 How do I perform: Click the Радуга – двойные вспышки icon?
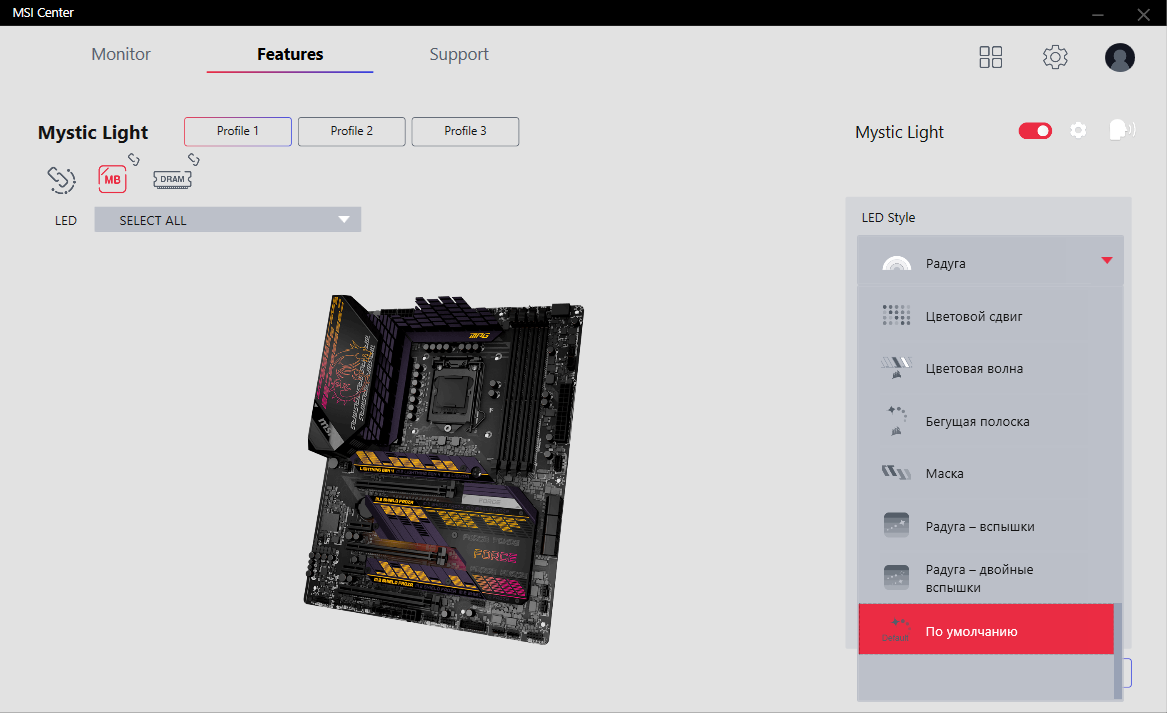[896, 578]
